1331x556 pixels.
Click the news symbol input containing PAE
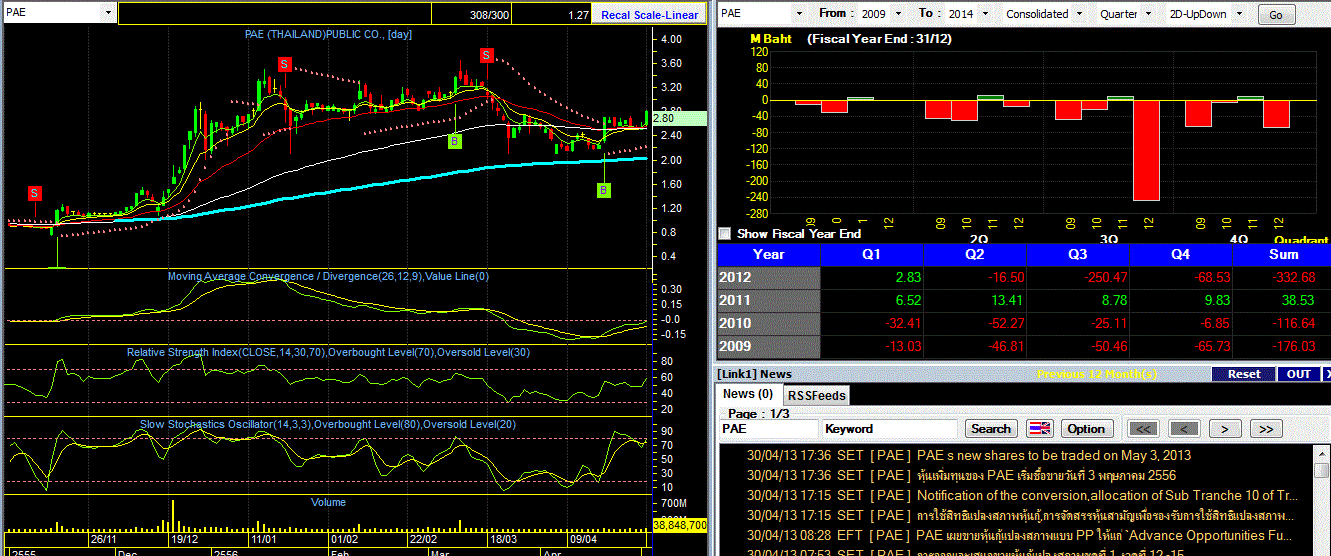pos(768,428)
